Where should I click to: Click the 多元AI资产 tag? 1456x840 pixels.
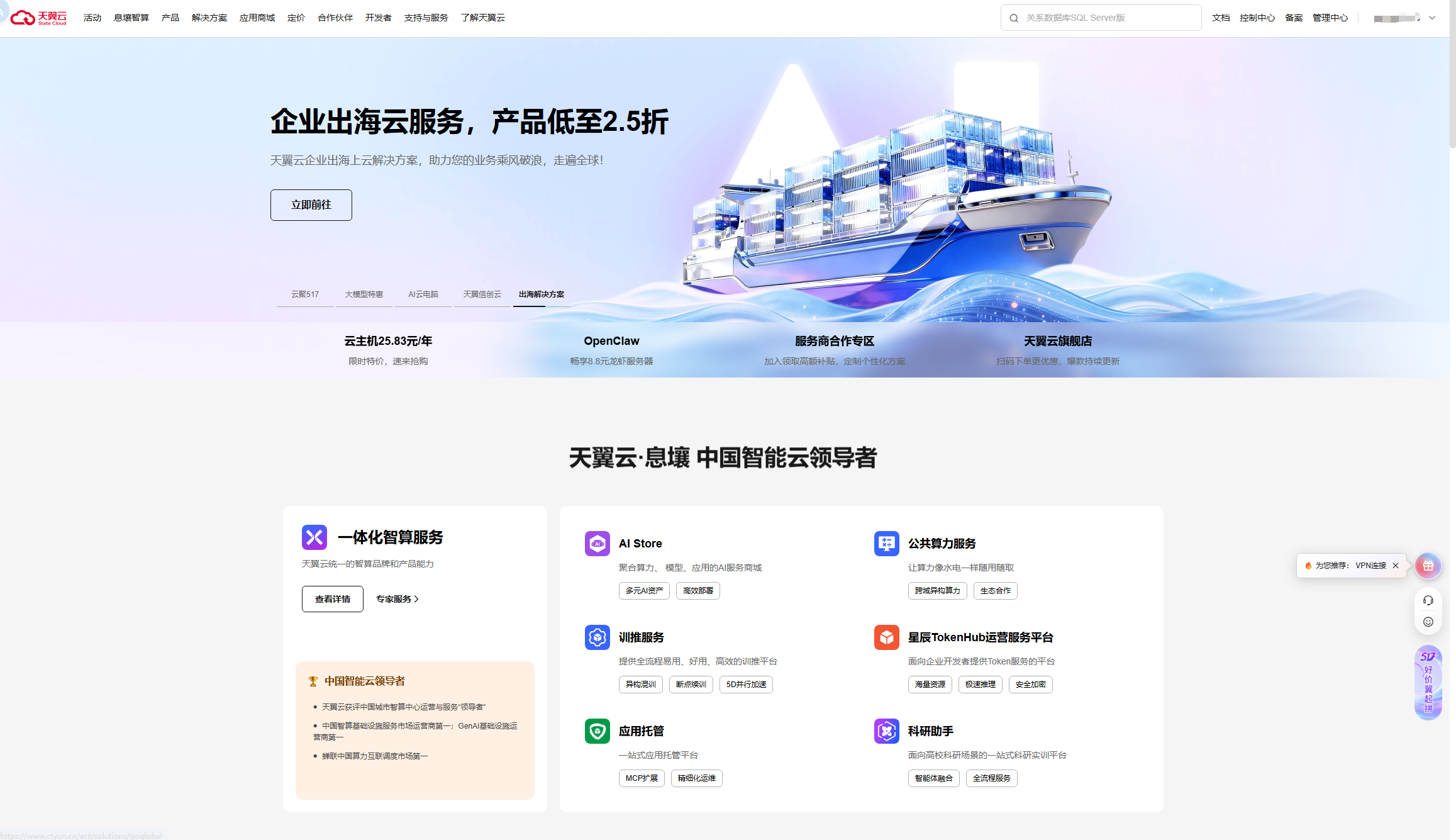[644, 591]
